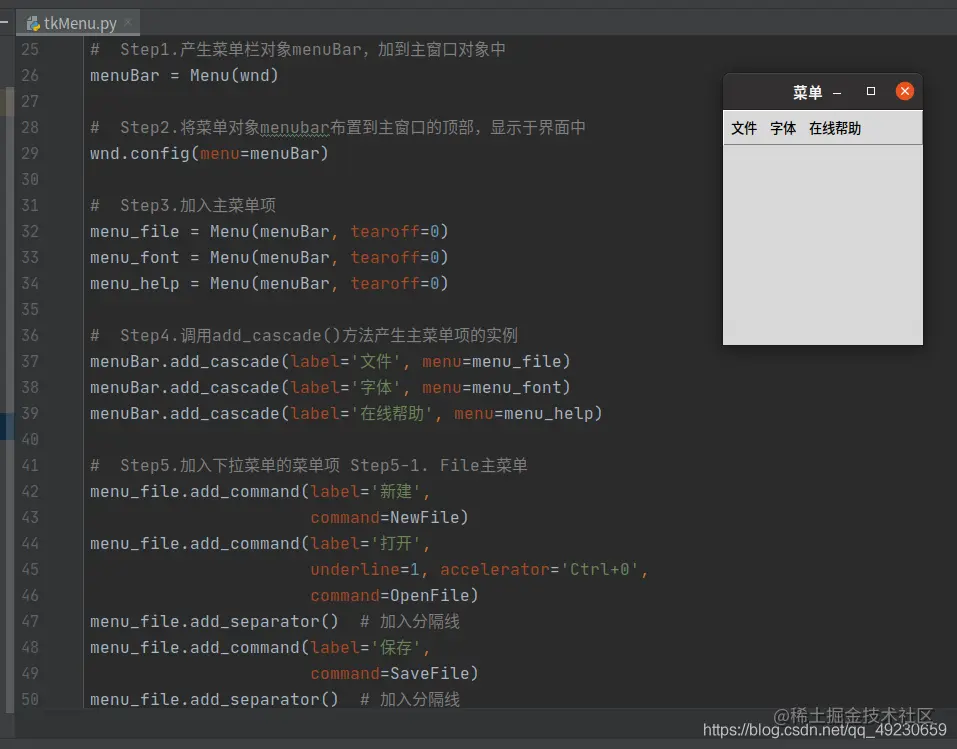Open the 字体 menu in the 菜单 window

pos(783,128)
